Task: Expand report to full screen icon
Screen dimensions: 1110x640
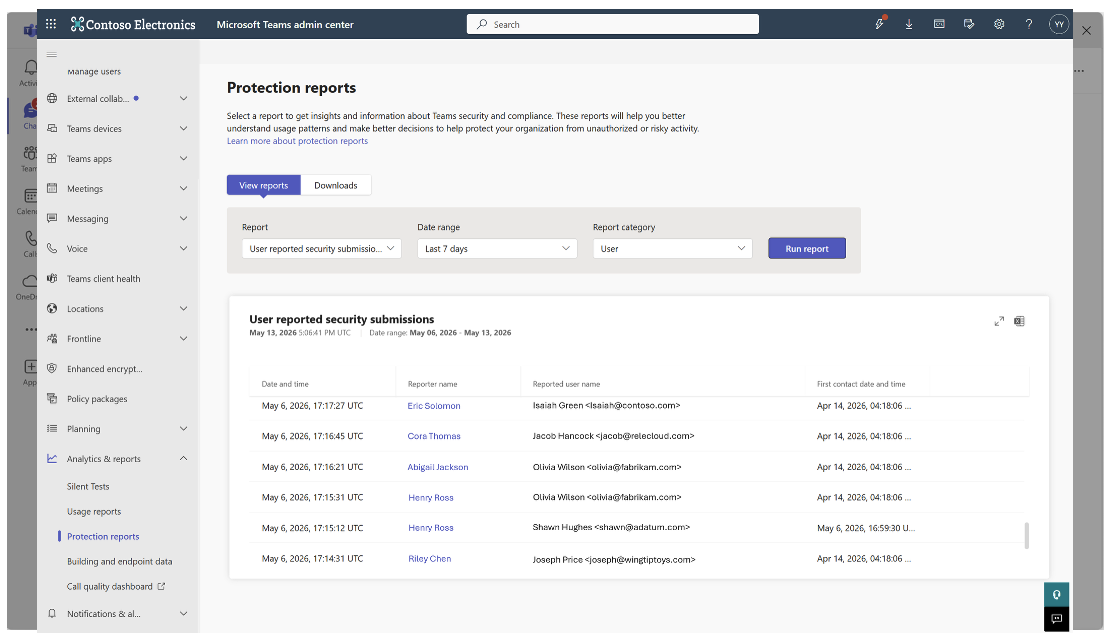Action: [999, 321]
